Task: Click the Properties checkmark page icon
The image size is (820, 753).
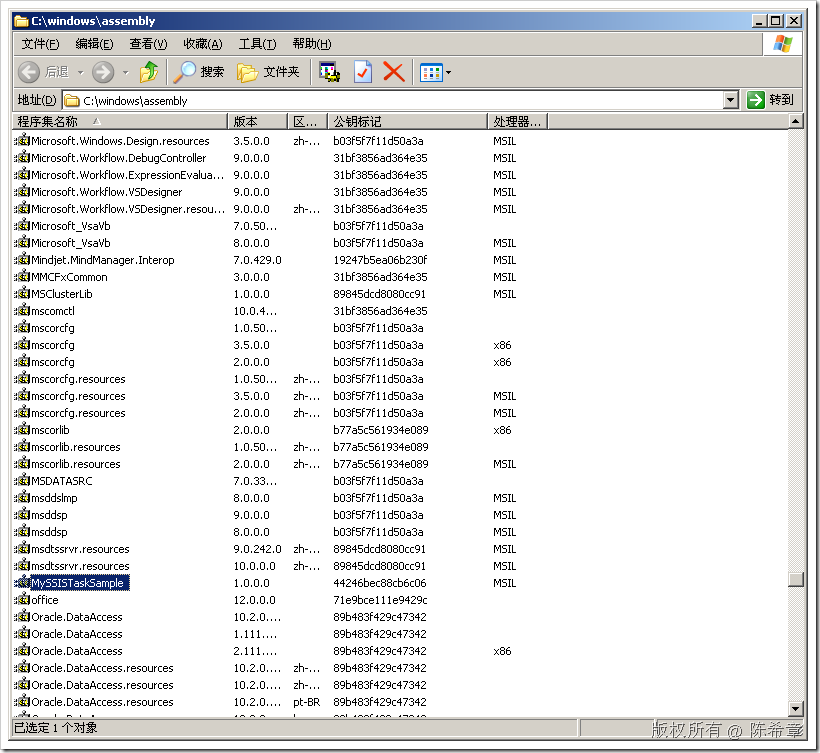Action: tap(362, 72)
